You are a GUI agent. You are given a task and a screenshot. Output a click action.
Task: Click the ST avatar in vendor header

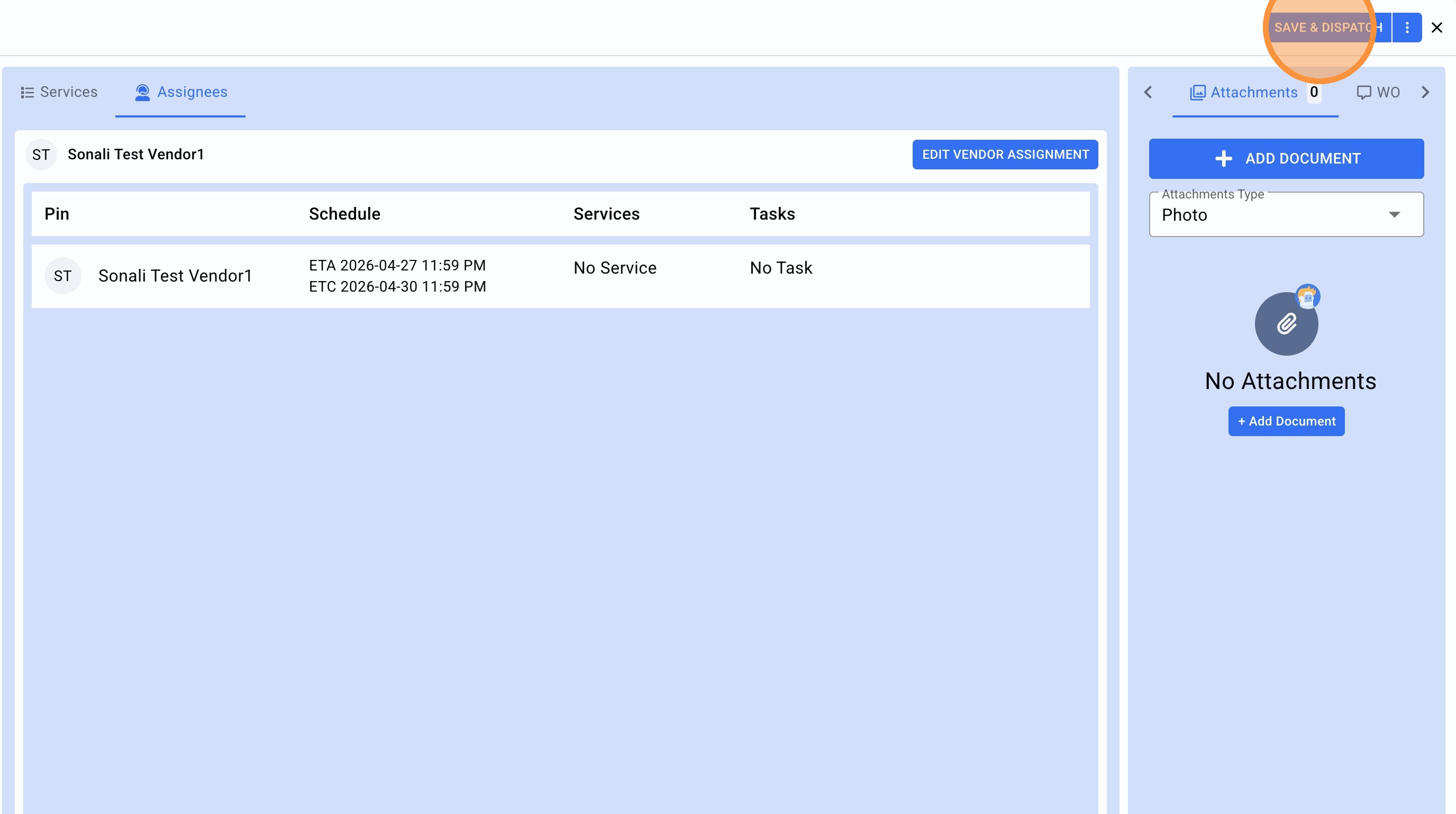(41, 155)
